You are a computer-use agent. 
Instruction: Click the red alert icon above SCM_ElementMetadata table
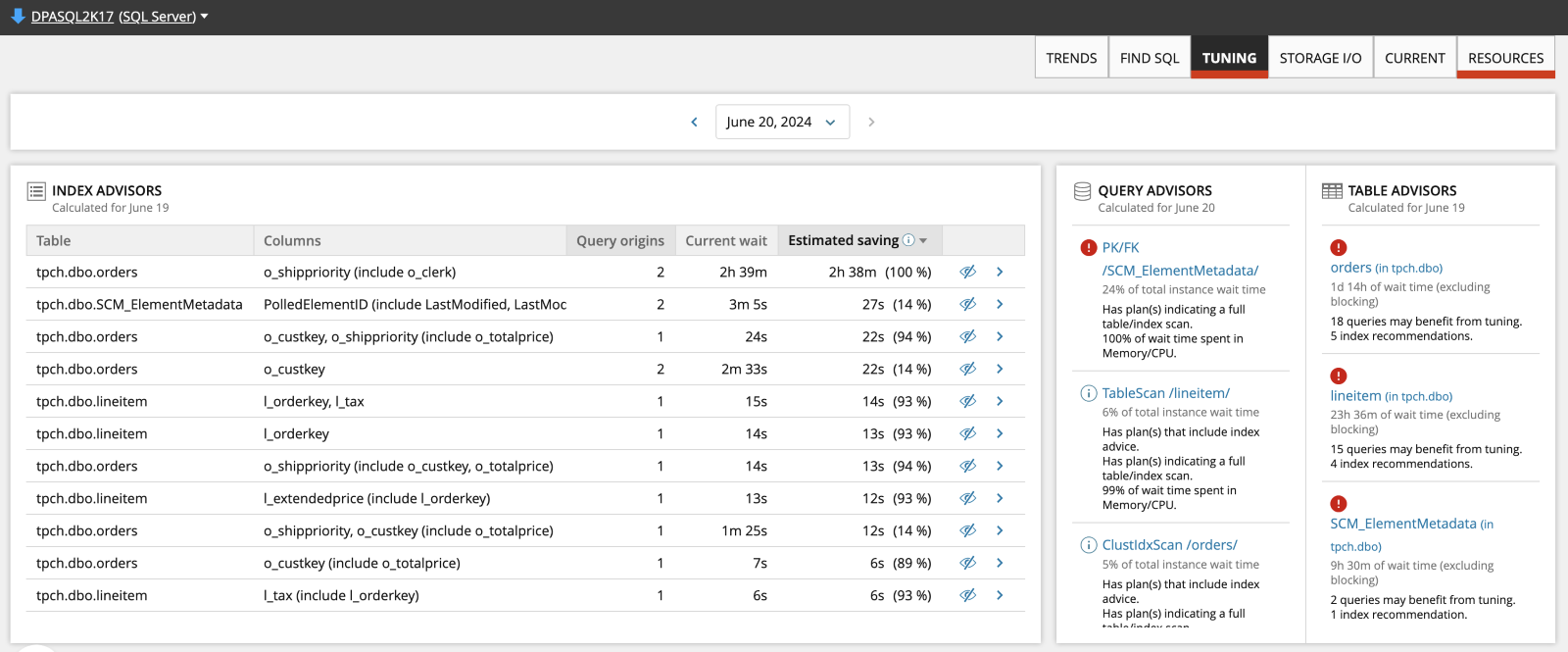1339,504
